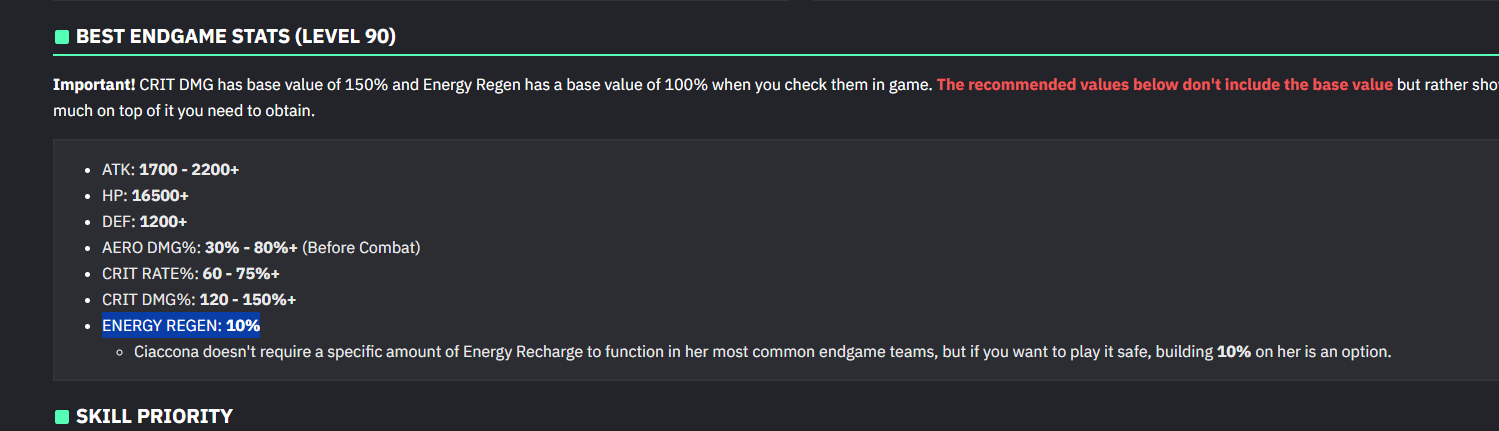
Task: Click the highlighted ENERGY REGEN: 10% text
Action: [x=181, y=326]
